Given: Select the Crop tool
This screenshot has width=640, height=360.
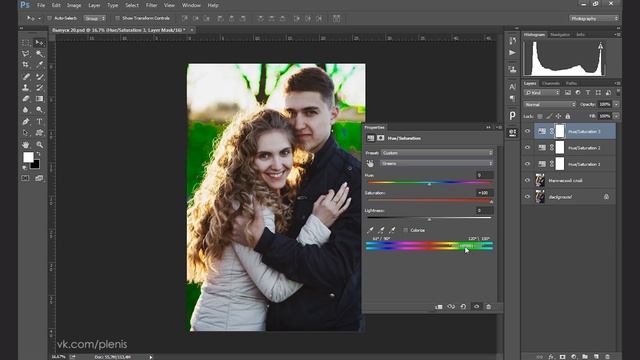Looking at the screenshot, I should pos(25,65).
